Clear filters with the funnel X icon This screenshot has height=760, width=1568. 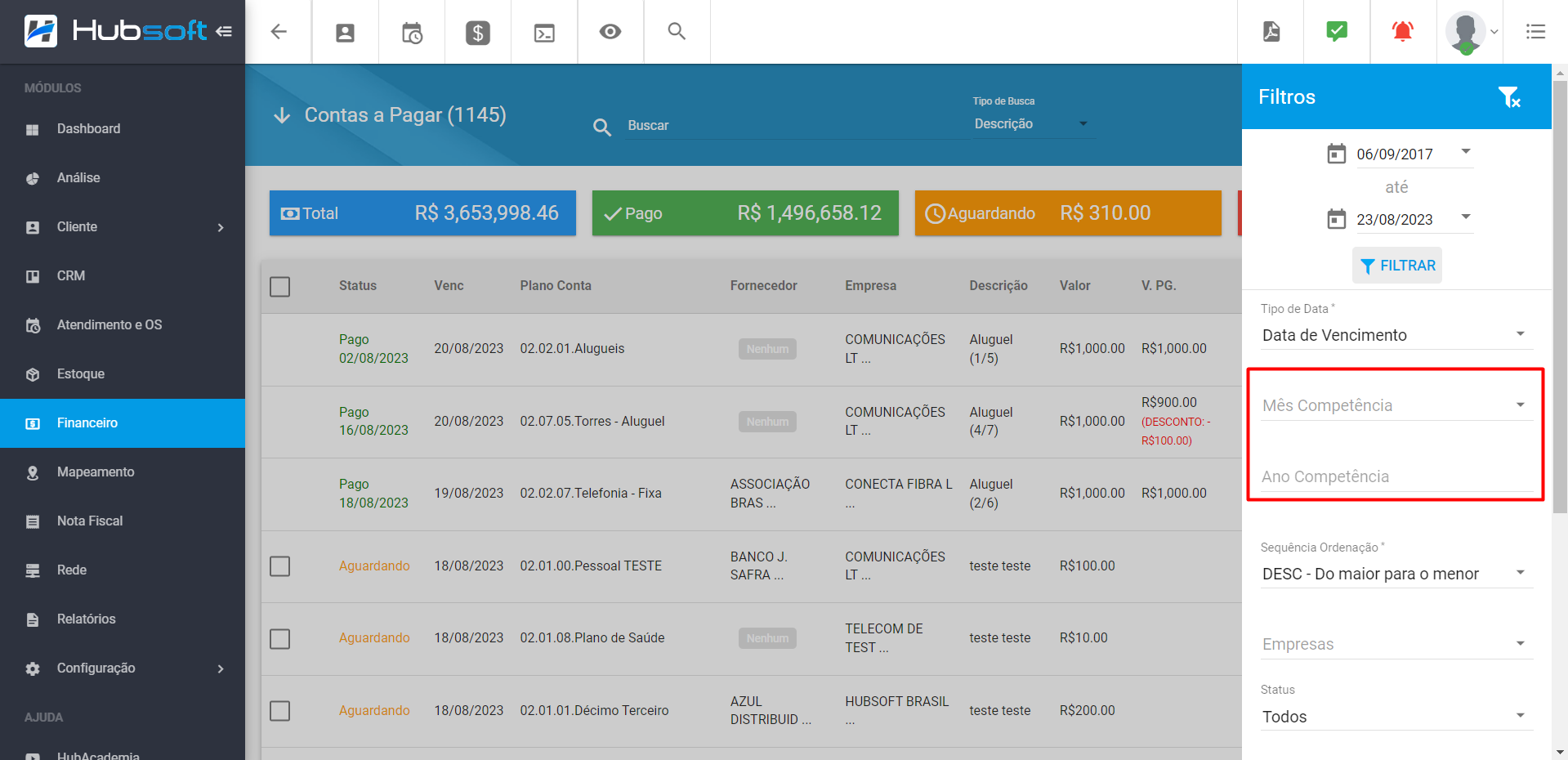[1509, 97]
